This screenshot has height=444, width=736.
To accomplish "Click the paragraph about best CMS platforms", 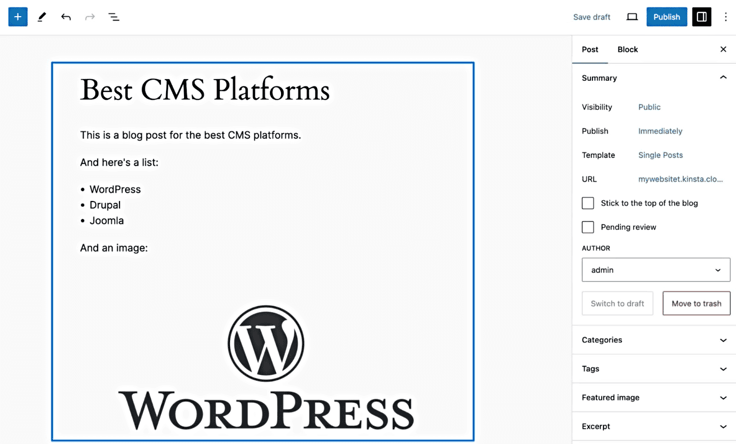I will tap(190, 135).
